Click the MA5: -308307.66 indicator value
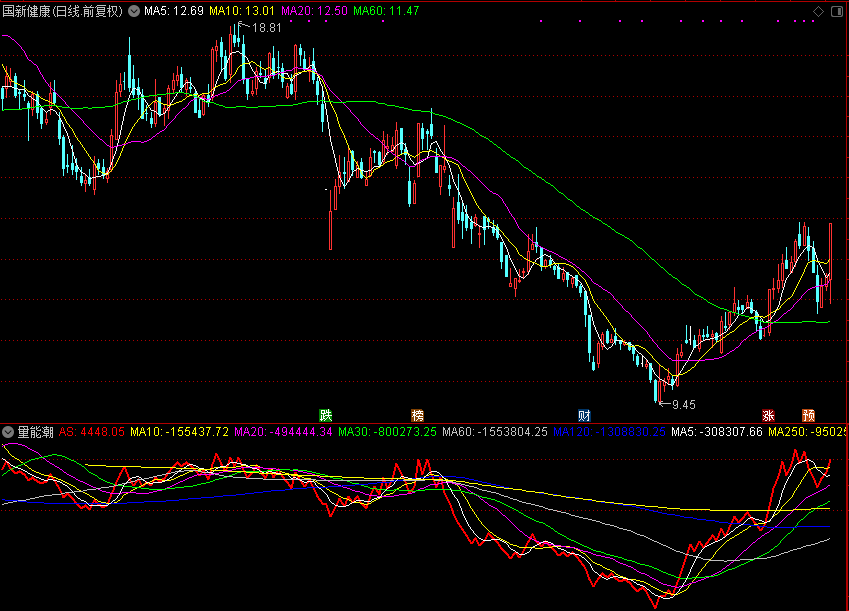Viewport: 849px width, 611px height. pos(717,432)
